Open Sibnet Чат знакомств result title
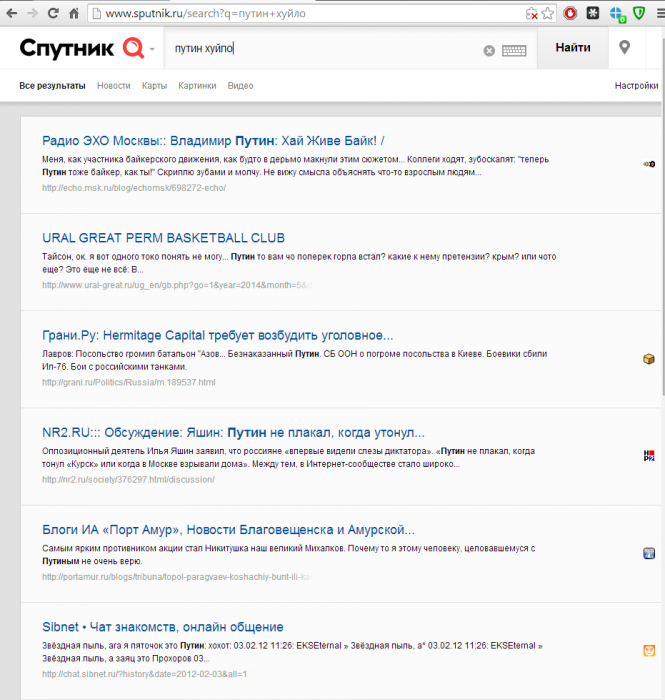Viewport: 665px width, 700px height. tap(163, 627)
